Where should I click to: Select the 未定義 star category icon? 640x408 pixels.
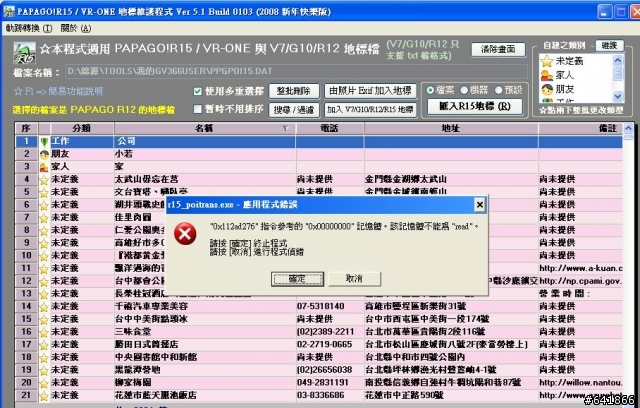coord(547,61)
